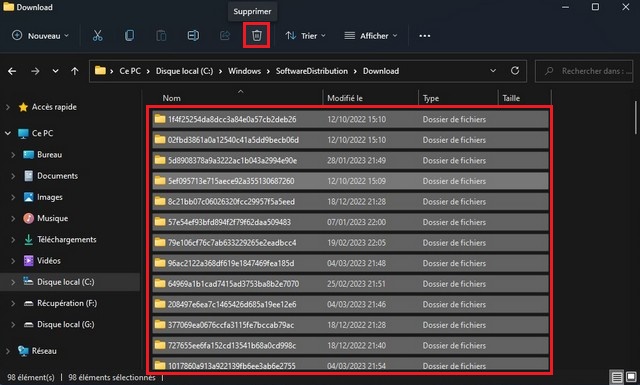Select folder 79e106cf76c7ab633229265e2eadbcc4
This screenshot has width=640, height=385.
click(x=350, y=243)
